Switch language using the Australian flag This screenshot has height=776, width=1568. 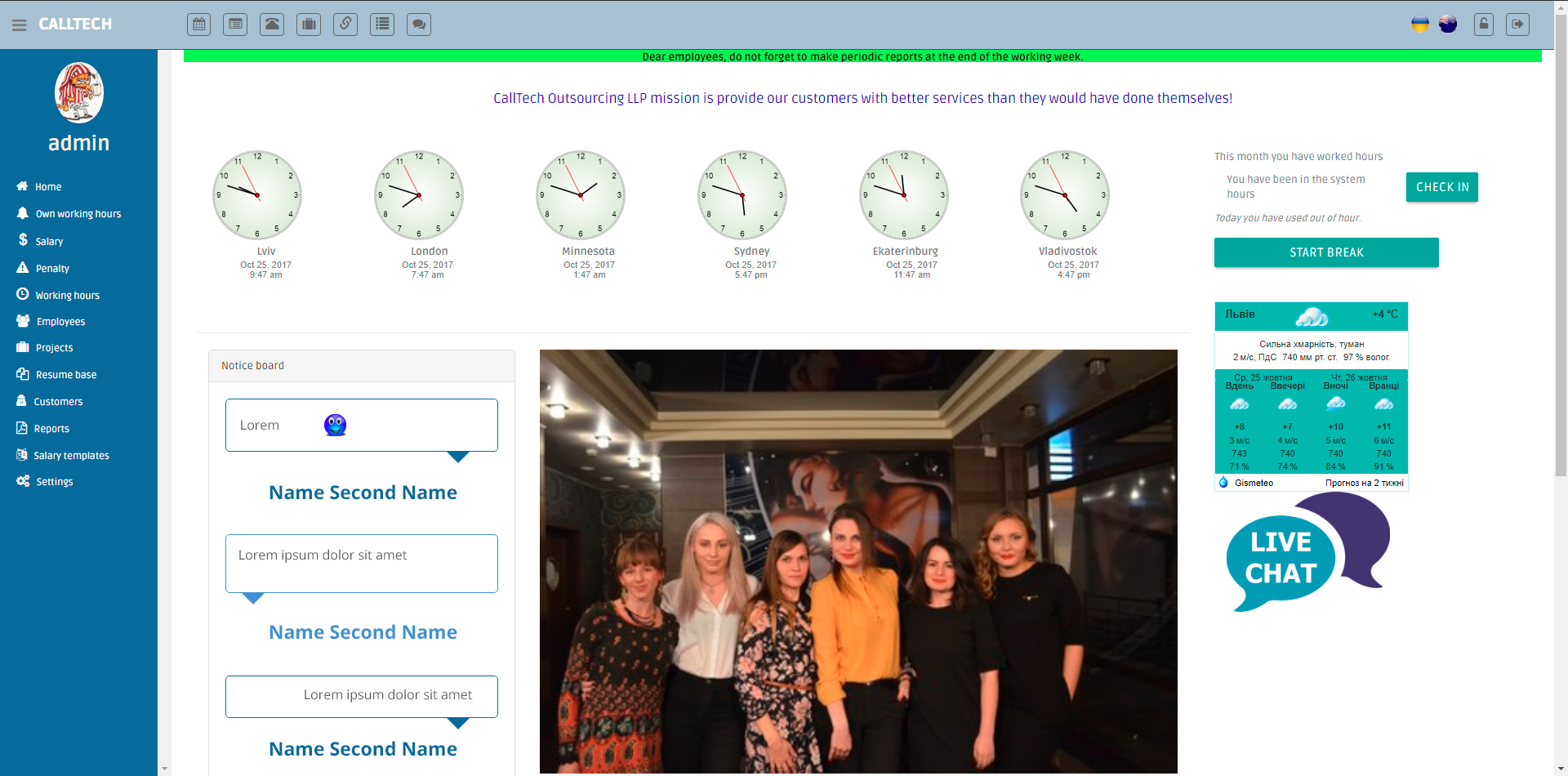(x=1448, y=25)
